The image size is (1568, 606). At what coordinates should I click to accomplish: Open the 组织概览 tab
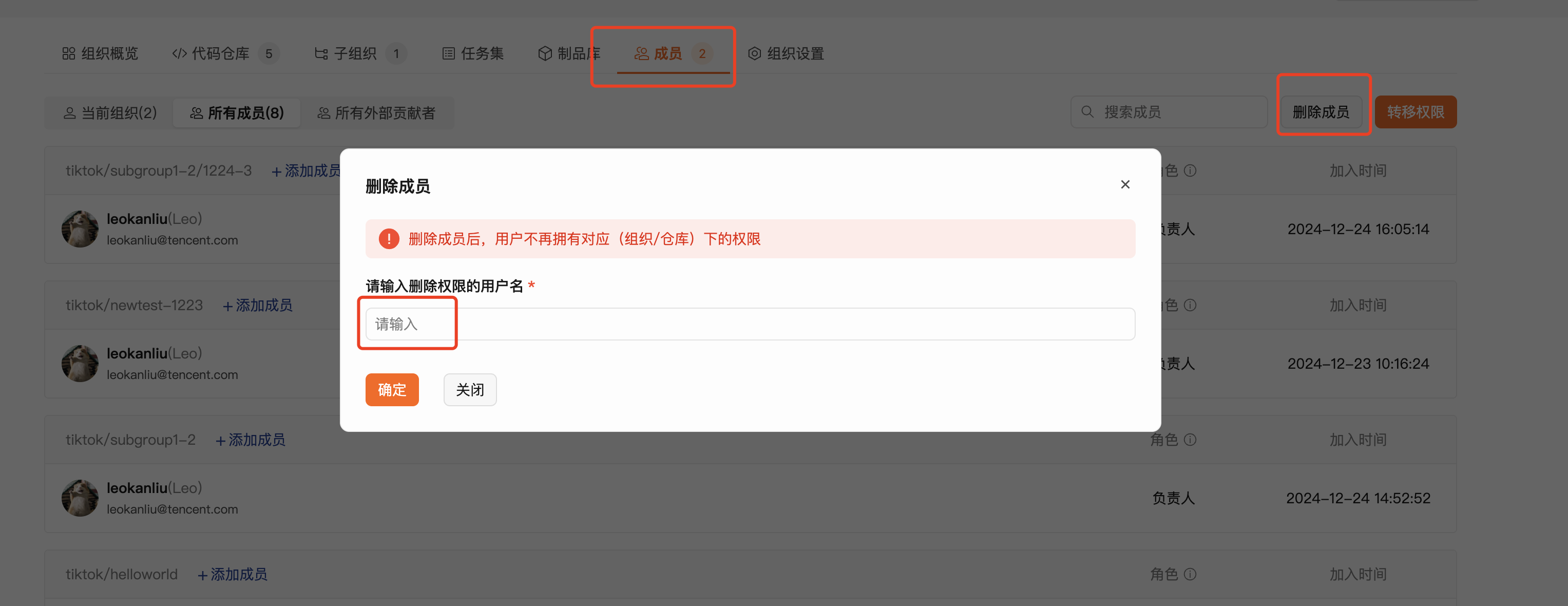point(101,53)
